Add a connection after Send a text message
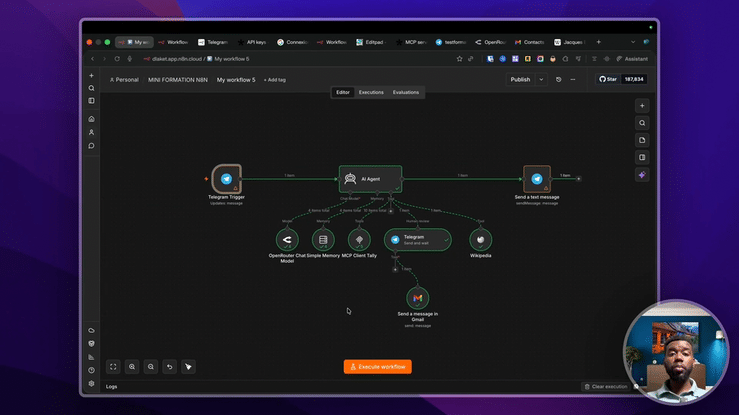Screen dimensions: 739x415 [x=579, y=179]
